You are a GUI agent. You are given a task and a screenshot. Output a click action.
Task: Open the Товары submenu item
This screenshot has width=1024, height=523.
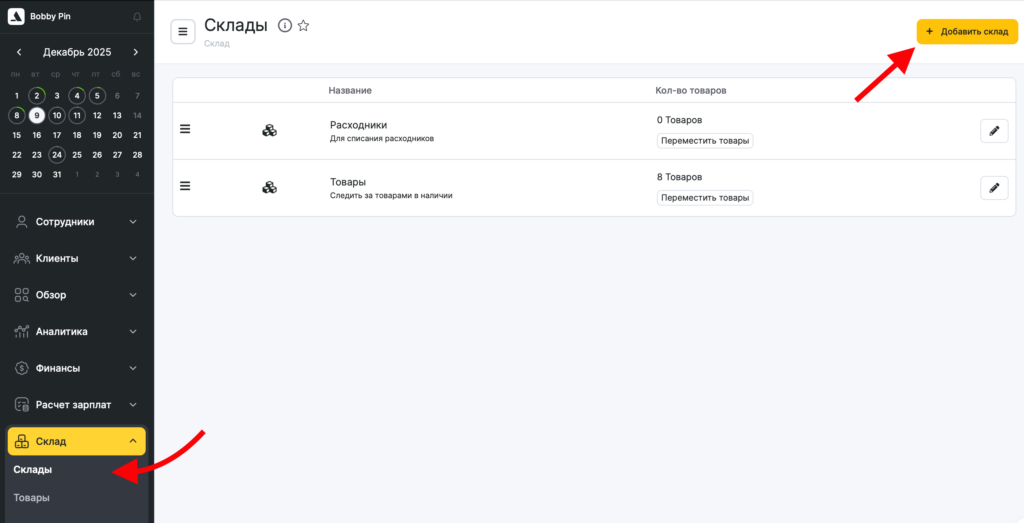point(31,497)
